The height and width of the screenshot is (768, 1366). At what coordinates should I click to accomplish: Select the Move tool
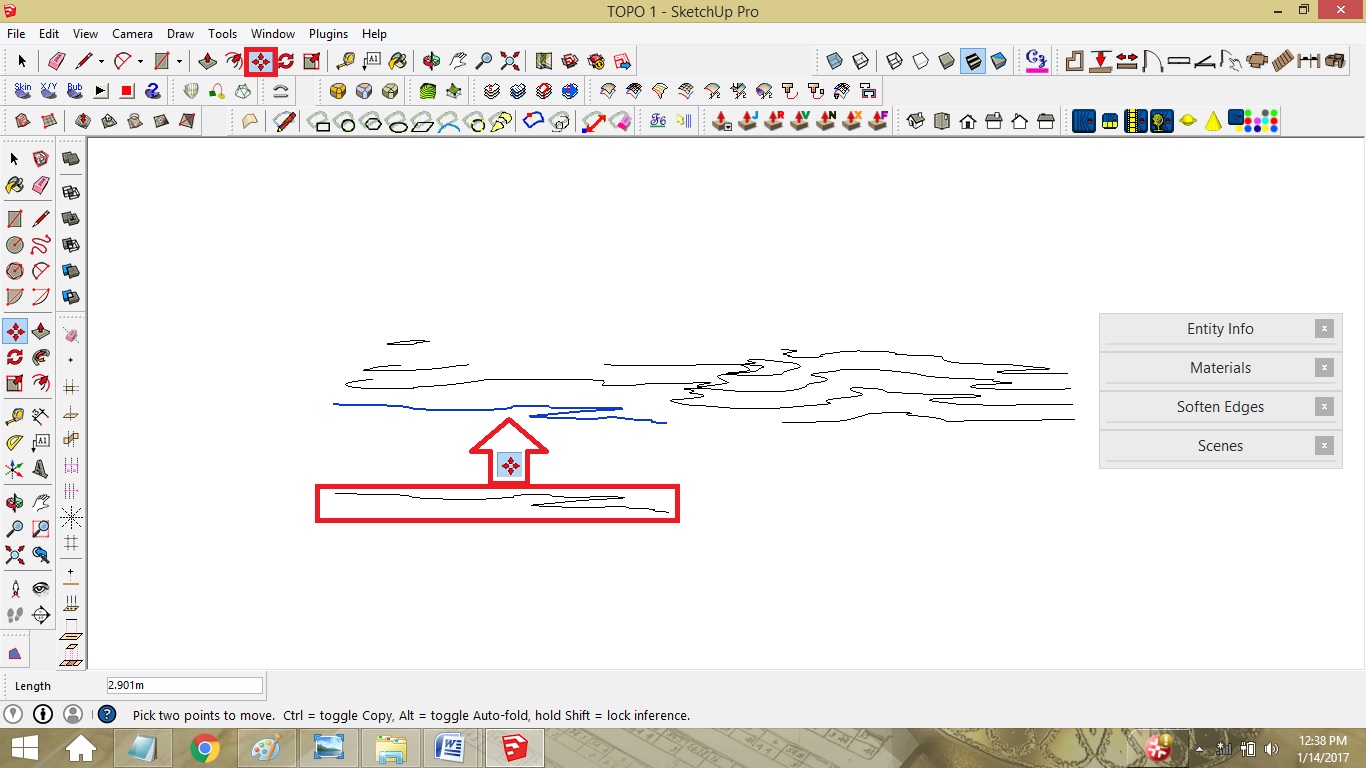(x=260, y=61)
